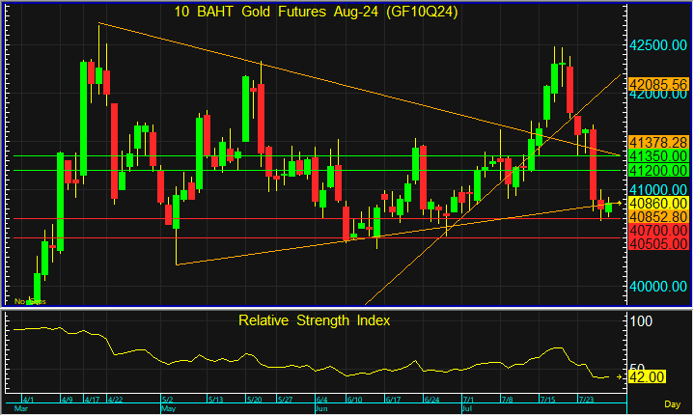This screenshot has height=416, width=694.
Task: Click the green 41350.00 level label
Action: click(x=657, y=157)
